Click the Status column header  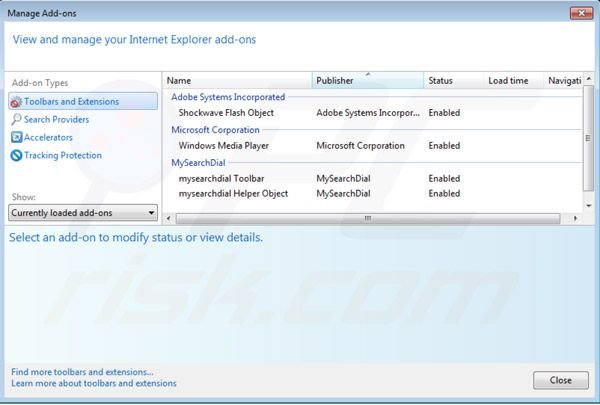coord(453,81)
